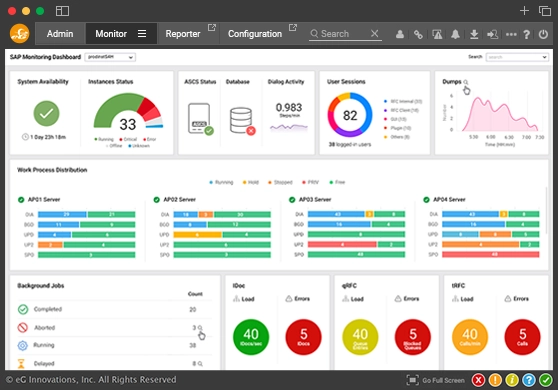The width and height of the screenshot is (558, 390).
Task: Click the tRFC Load orange 40 circle
Action: tap(470, 337)
